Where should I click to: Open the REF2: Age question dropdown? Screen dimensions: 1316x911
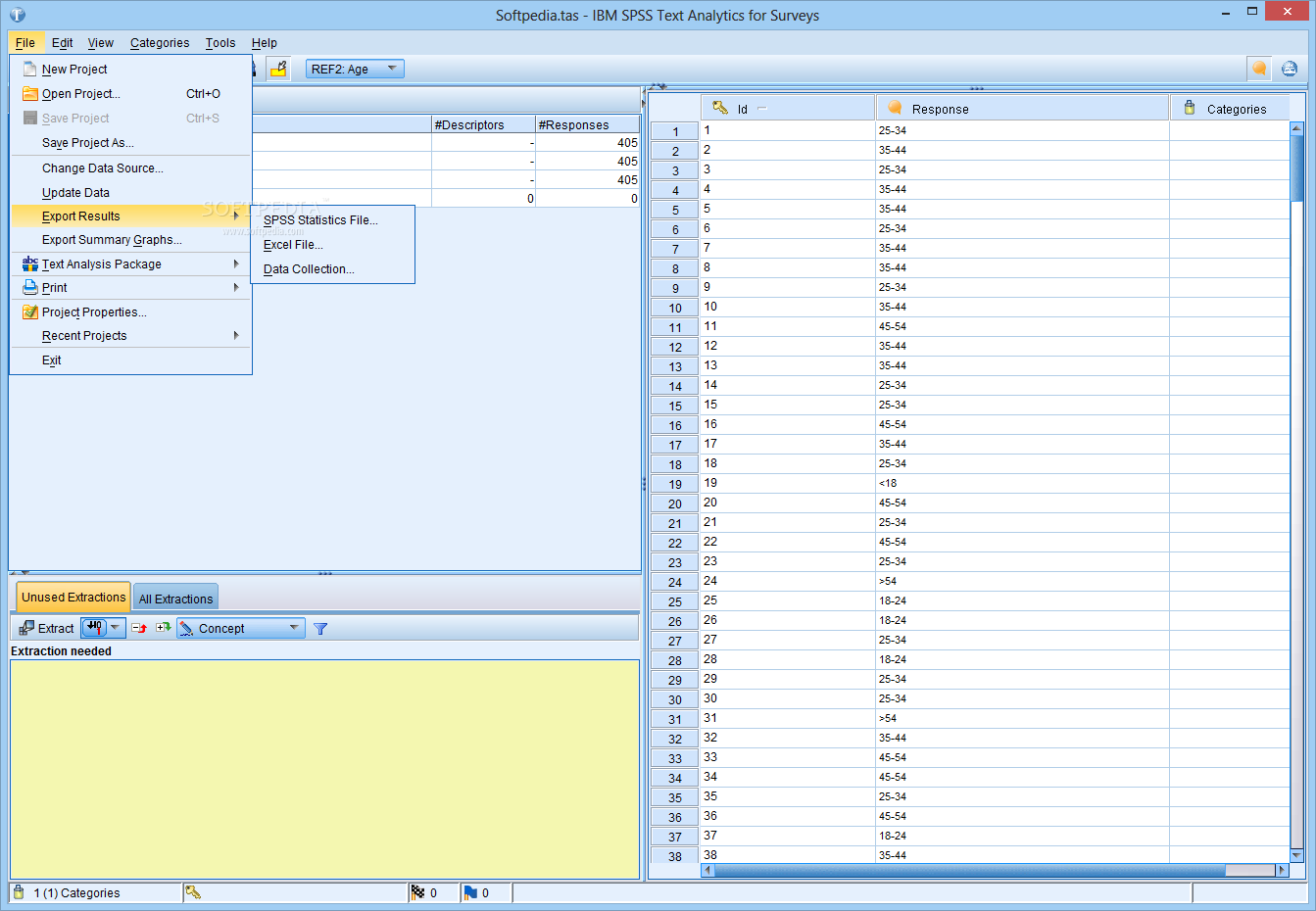355,69
